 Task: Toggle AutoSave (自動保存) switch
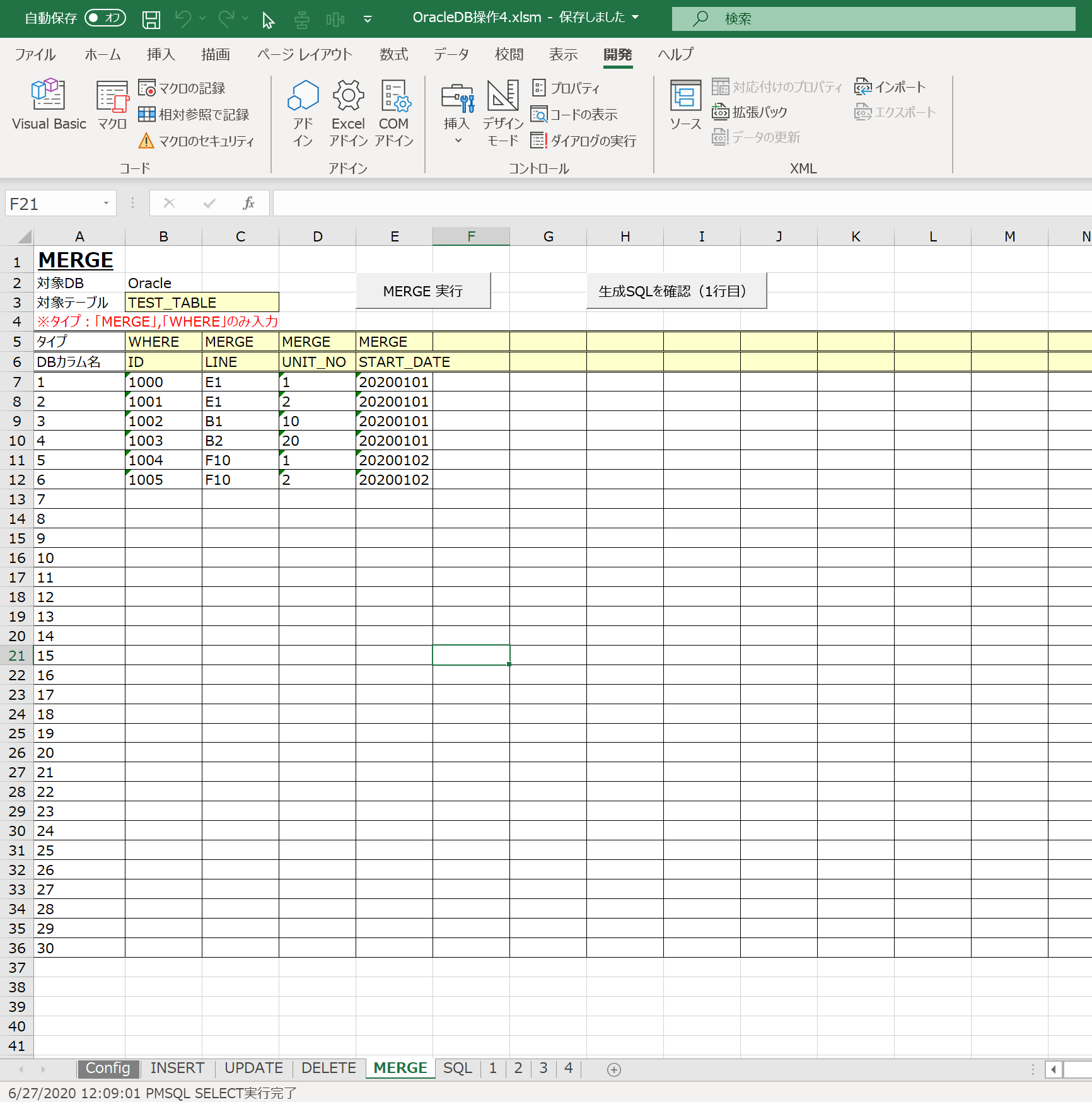pos(105,18)
